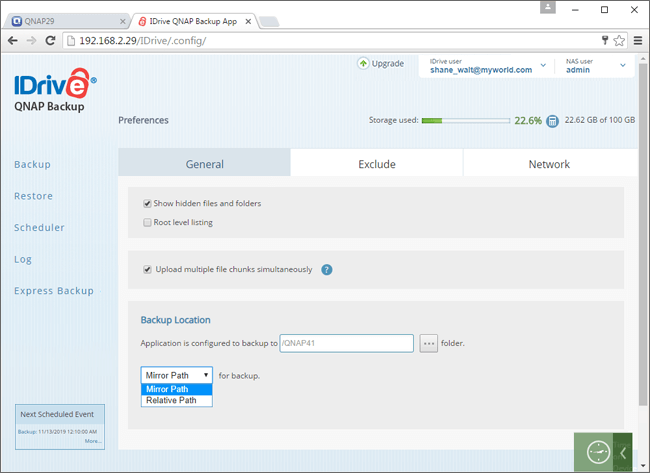Open the help icon beside upload chunks
Screen dimensions: 650x473
327,269
